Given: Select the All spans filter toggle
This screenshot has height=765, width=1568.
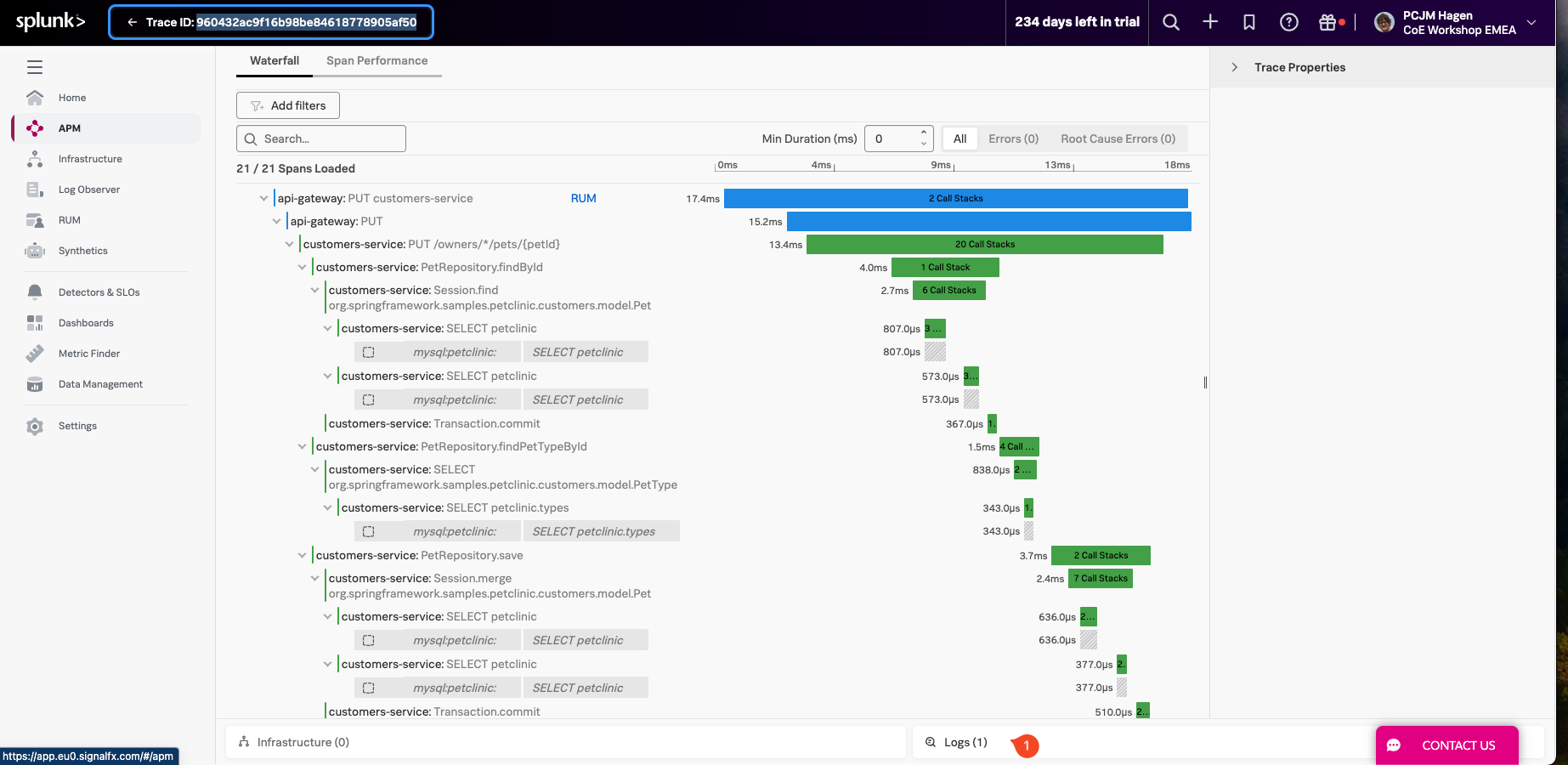Looking at the screenshot, I should coord(959,139).
